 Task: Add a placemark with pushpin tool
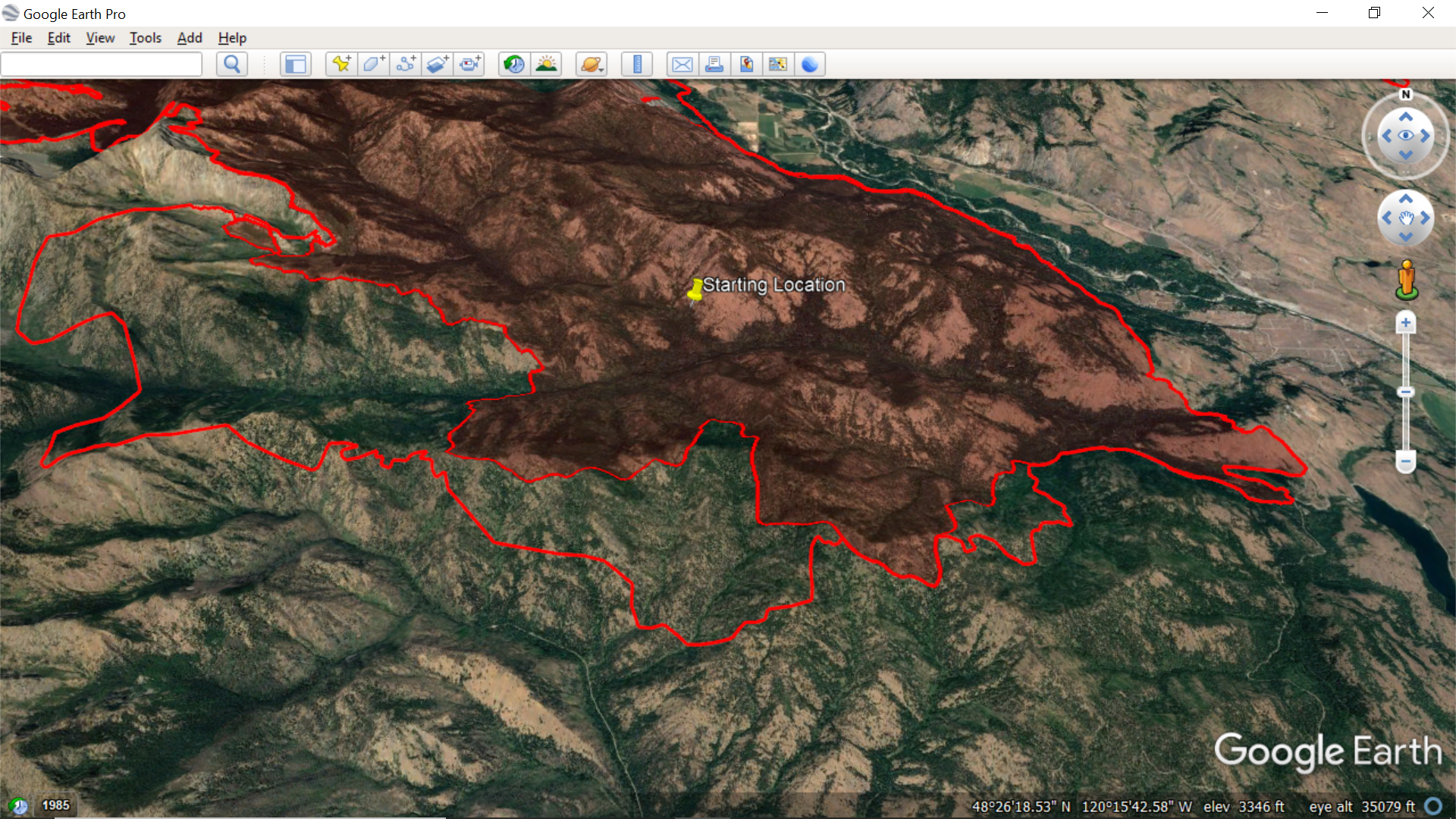[x=341, y=64]
